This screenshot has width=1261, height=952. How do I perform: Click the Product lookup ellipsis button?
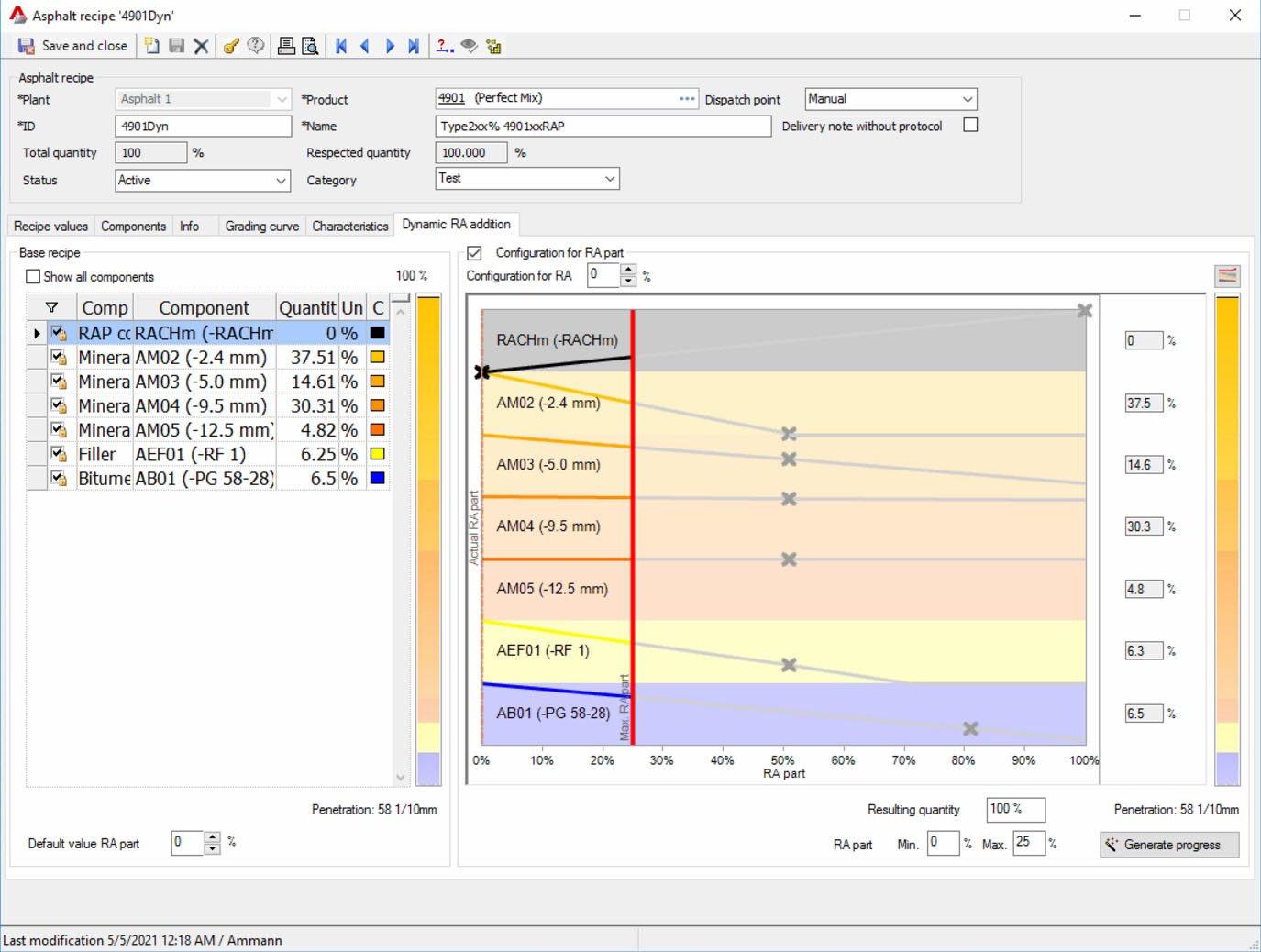tap(687, 98)
